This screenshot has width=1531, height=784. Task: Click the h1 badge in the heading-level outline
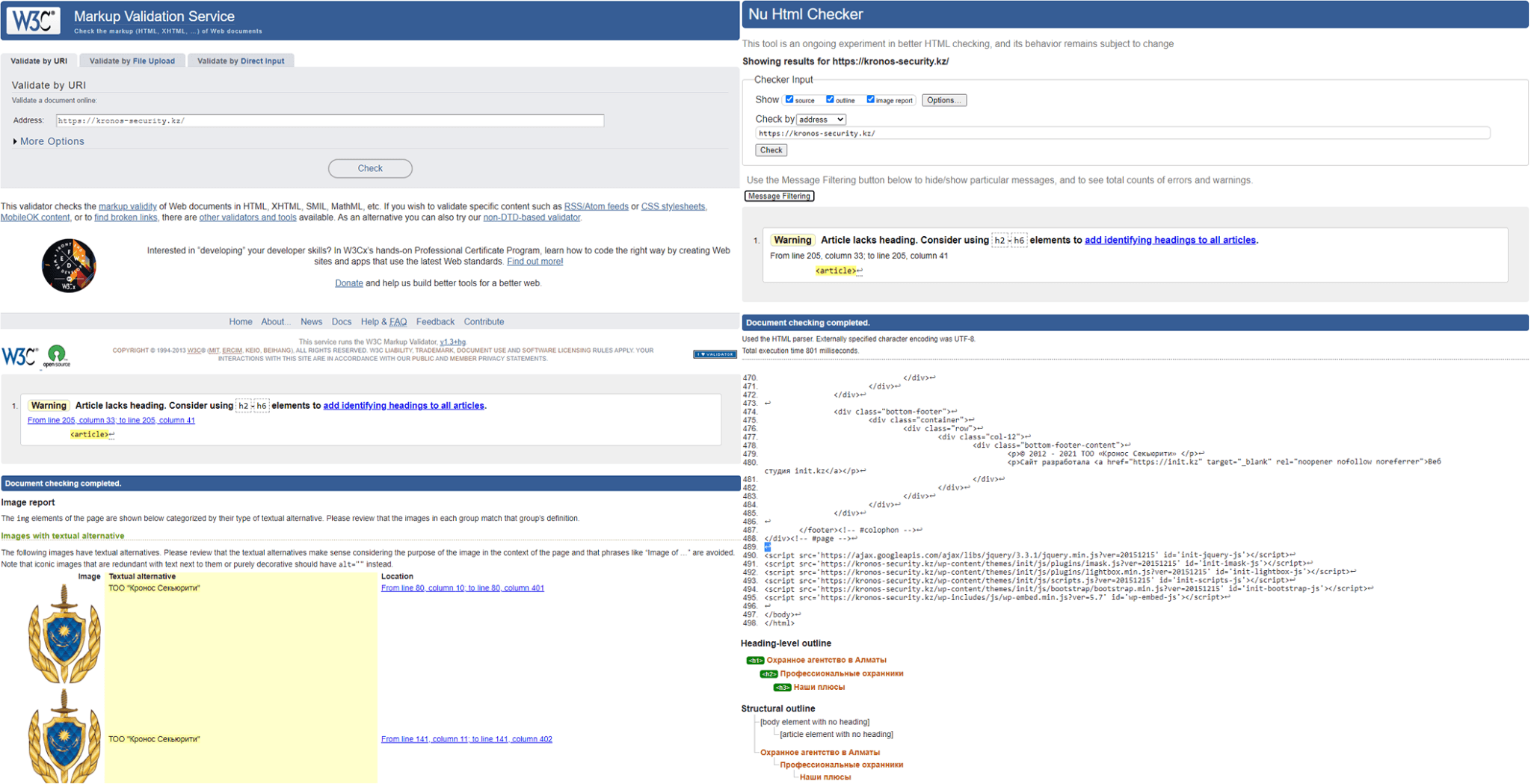pos(755,661)
